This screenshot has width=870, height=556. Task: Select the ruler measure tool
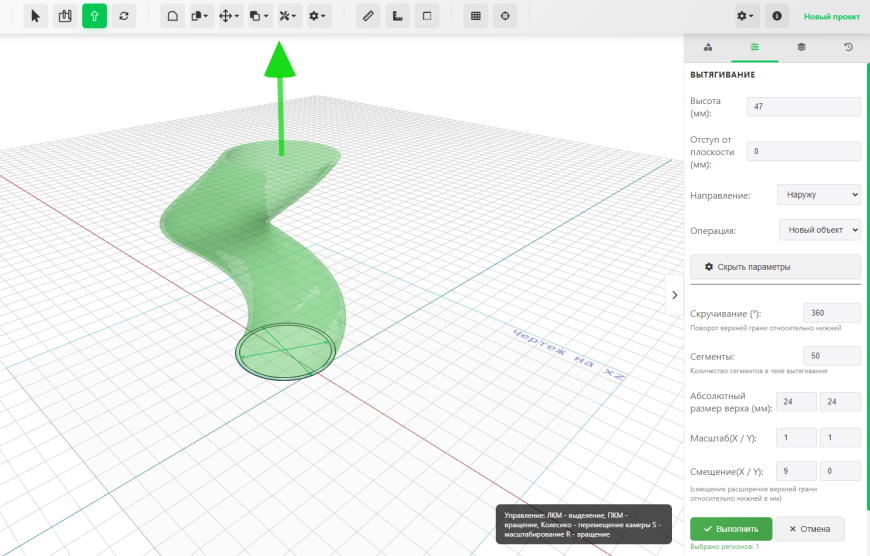(x=368, y=16)
